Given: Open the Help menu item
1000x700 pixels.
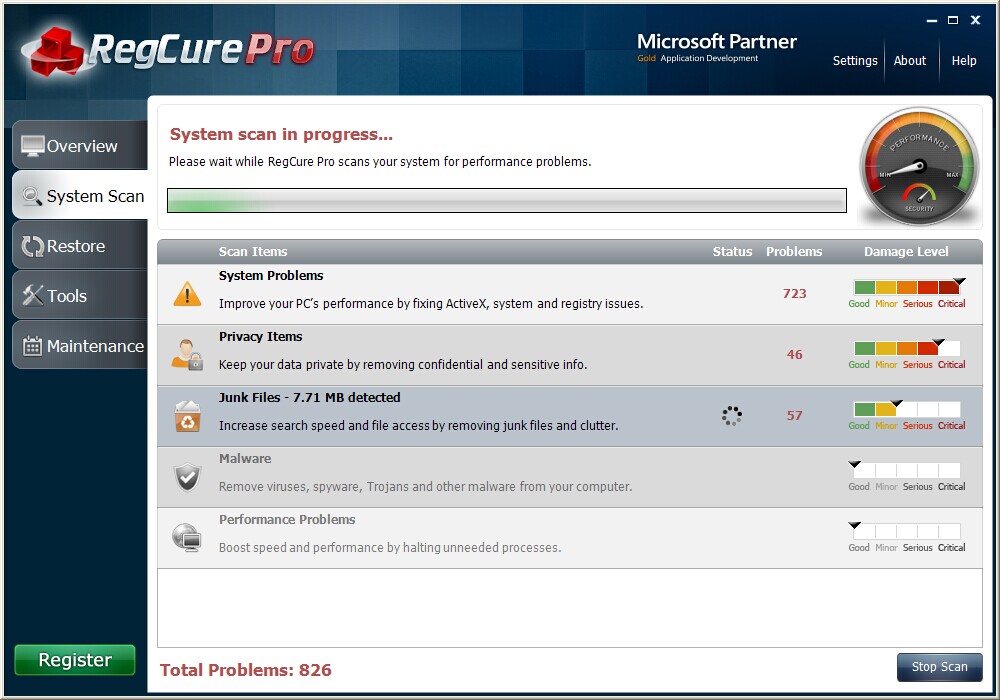Looking at the screenshot, I should coord(964,61).
